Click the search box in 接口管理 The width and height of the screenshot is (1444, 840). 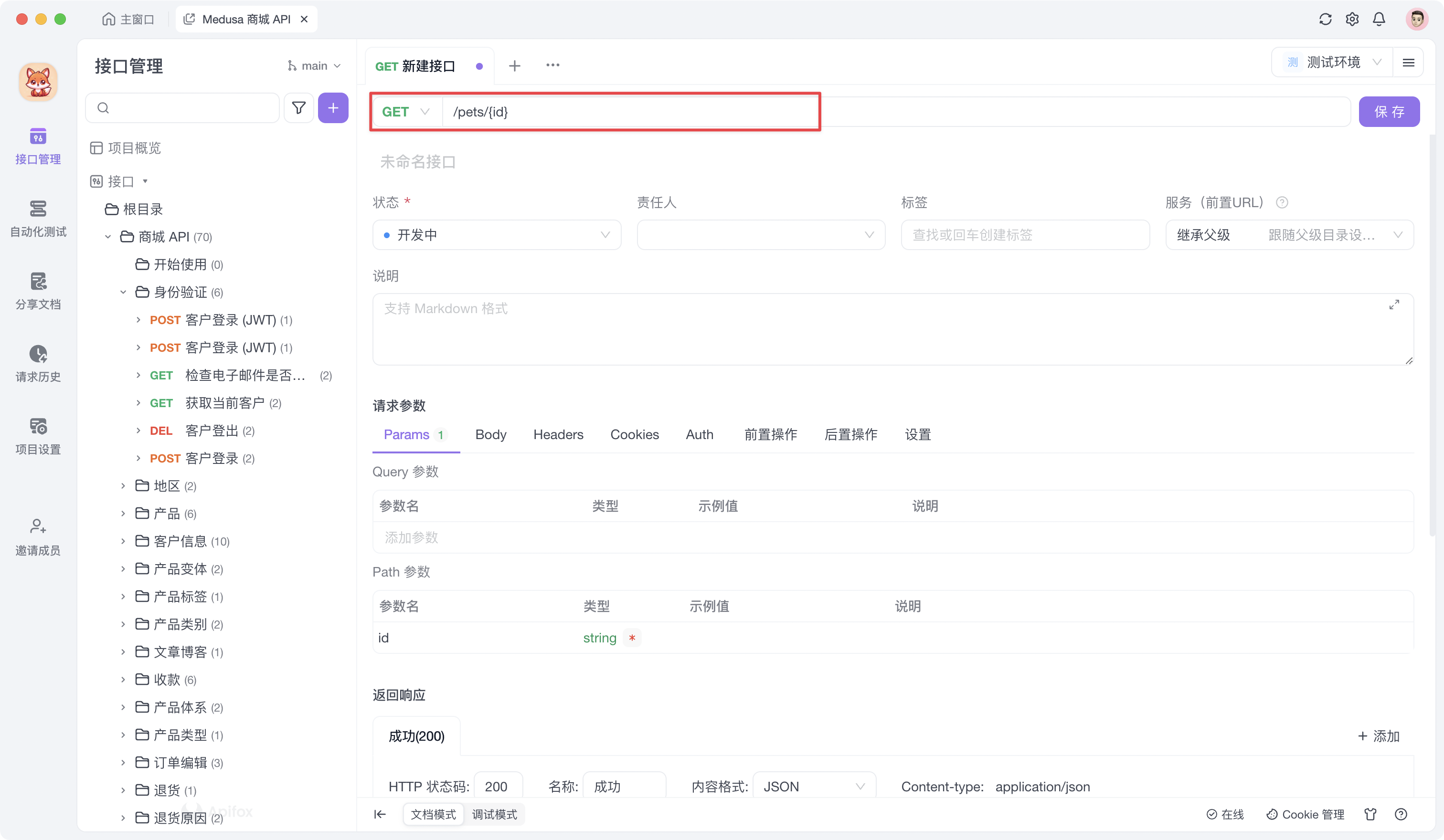(x=182, y=108)
